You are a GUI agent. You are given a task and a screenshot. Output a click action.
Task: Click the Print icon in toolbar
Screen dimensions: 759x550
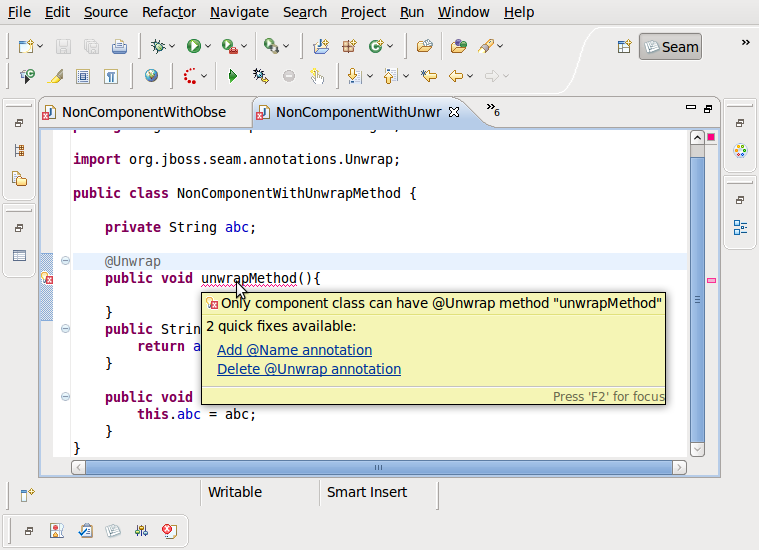coord(119,46)
